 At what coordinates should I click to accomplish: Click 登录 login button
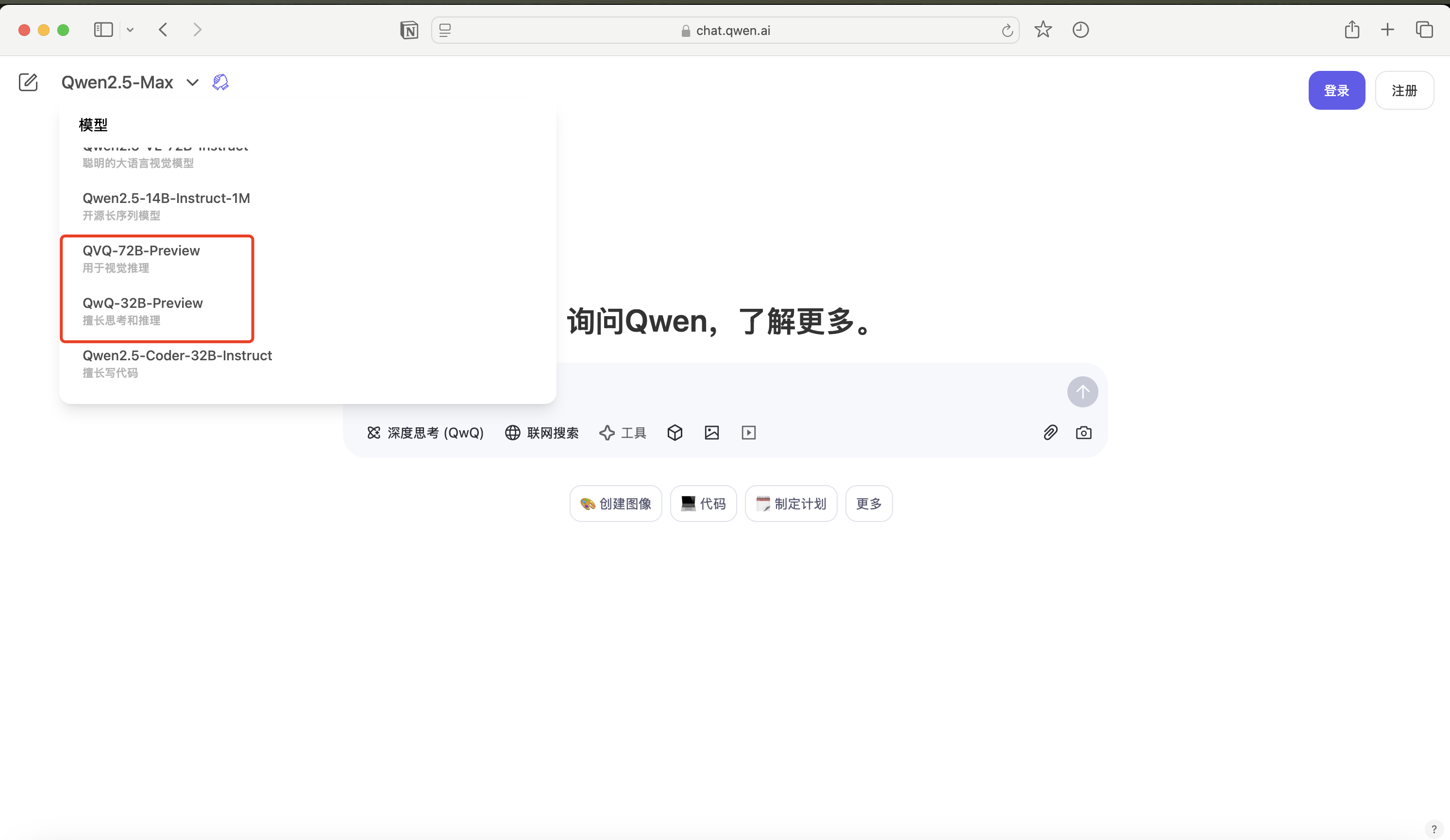coord(1336,90)
